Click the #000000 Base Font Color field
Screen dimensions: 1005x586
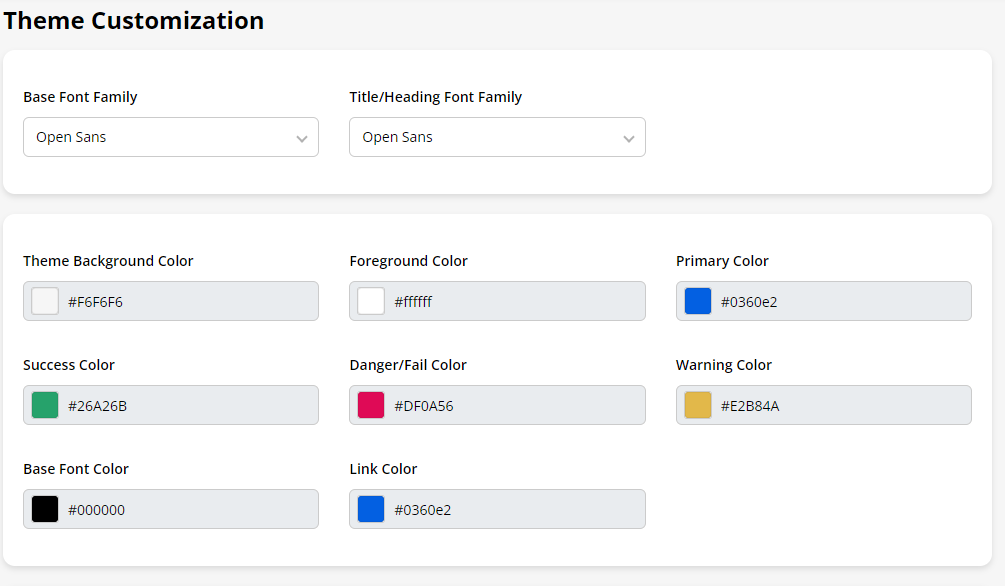click(x=188, y=509)
